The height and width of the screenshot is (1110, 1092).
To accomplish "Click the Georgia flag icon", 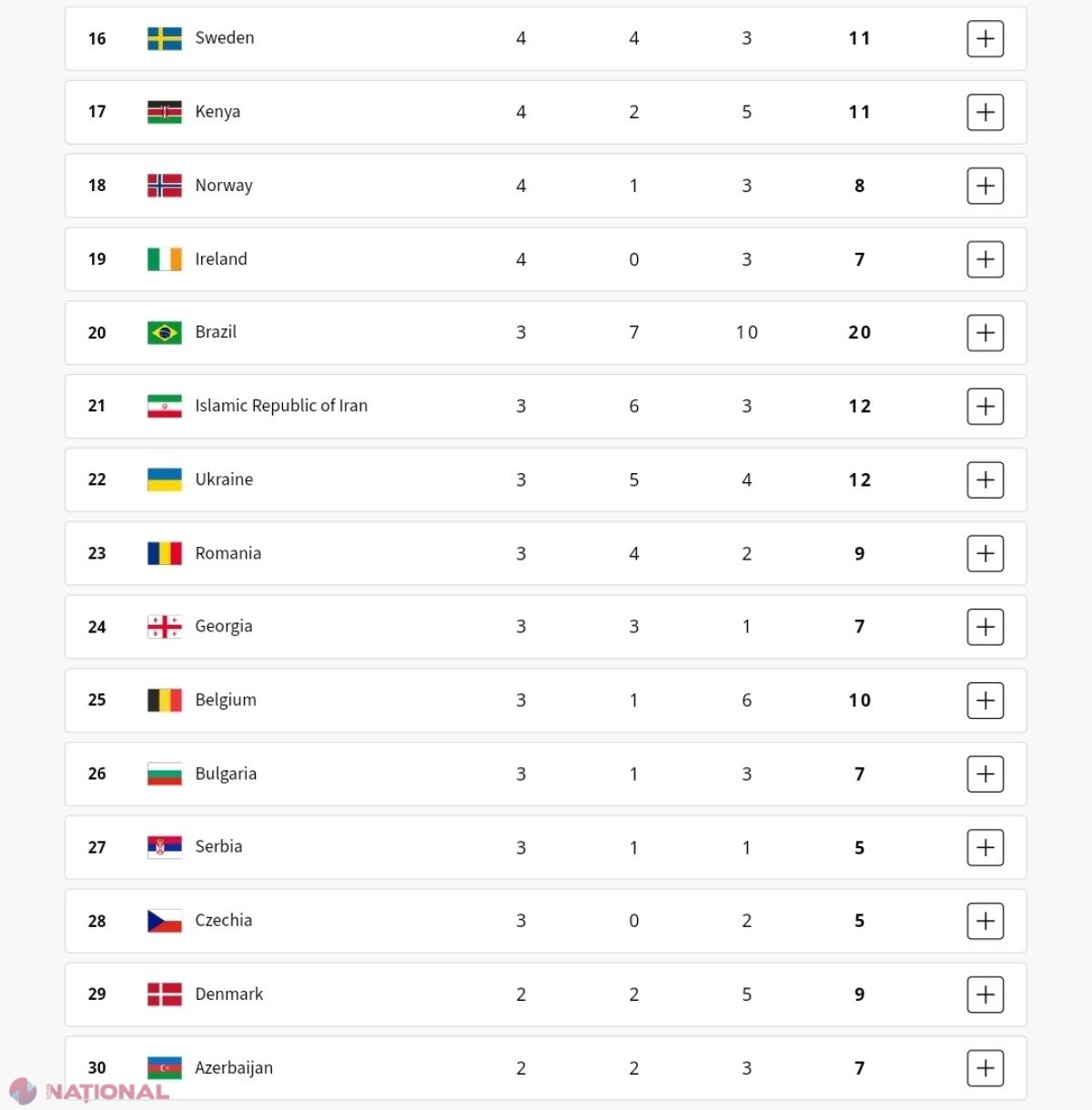I will (x=165, y=627).
